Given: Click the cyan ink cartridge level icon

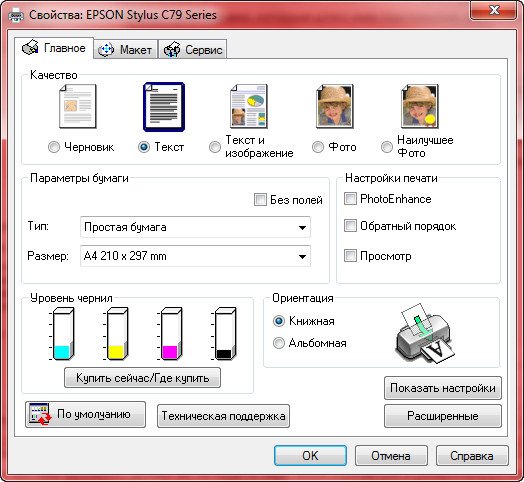Looking at the screenshot, I should [62, 334].
